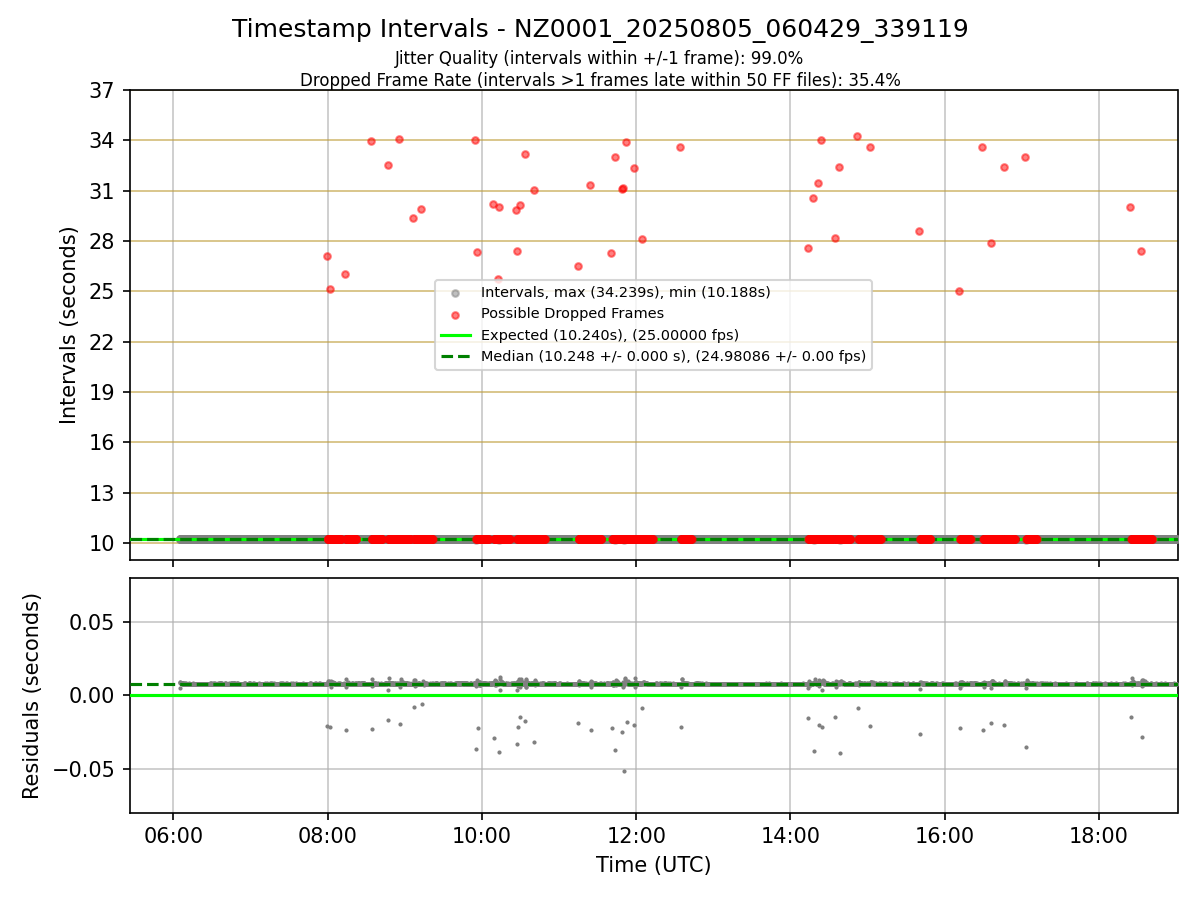Click the Residuals (seconds) y-axis label

tap(31, 696)
